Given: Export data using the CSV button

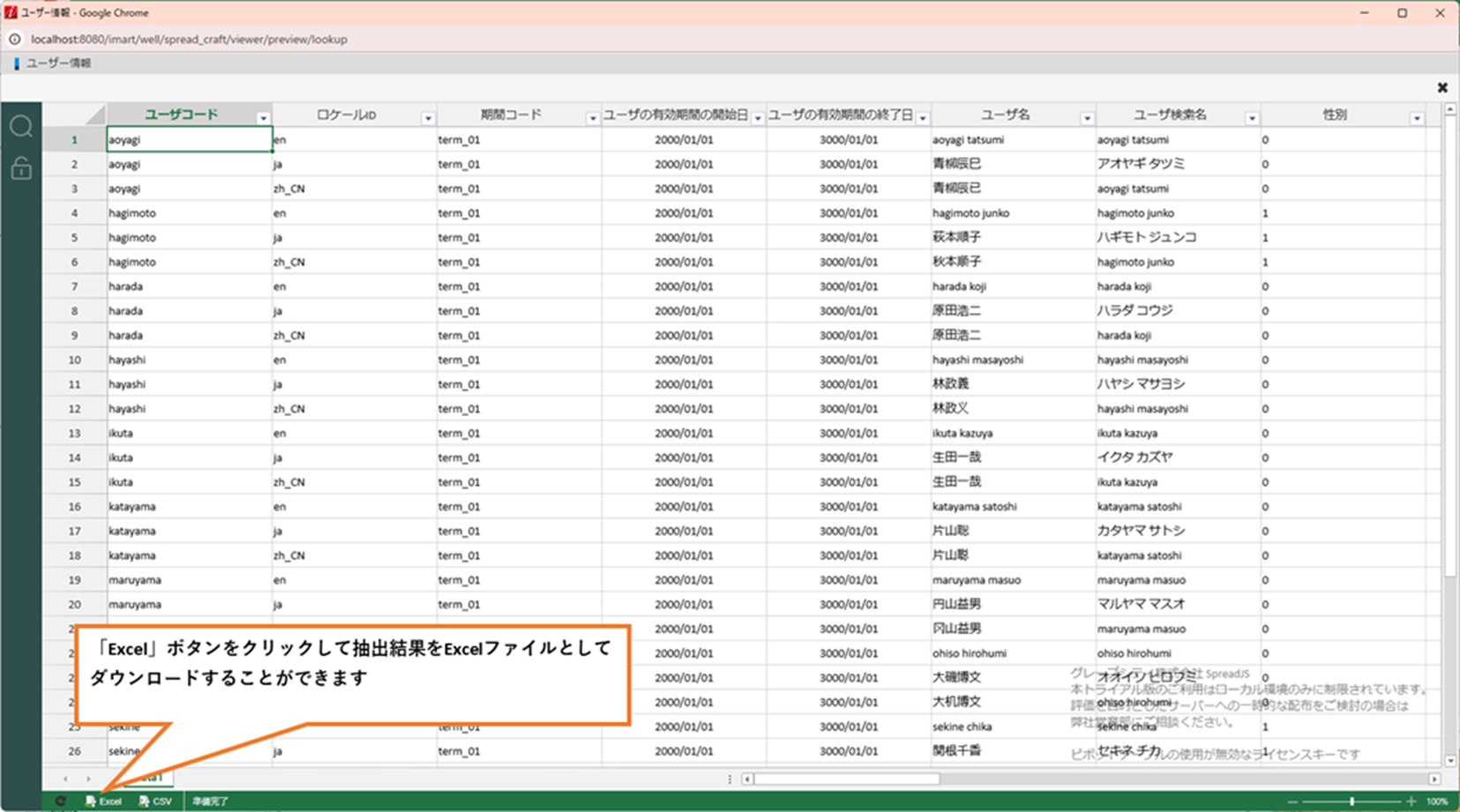Looking at the screenshot, I should coord(156,801).
